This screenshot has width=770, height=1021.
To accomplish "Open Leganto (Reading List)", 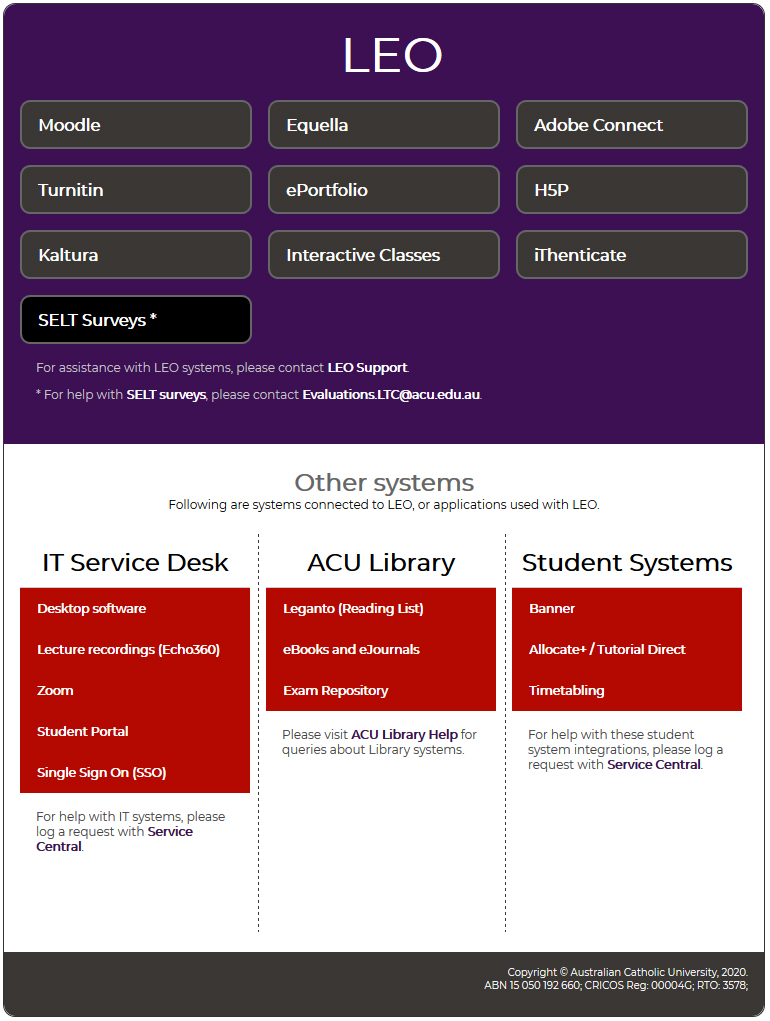I will 353,609.
